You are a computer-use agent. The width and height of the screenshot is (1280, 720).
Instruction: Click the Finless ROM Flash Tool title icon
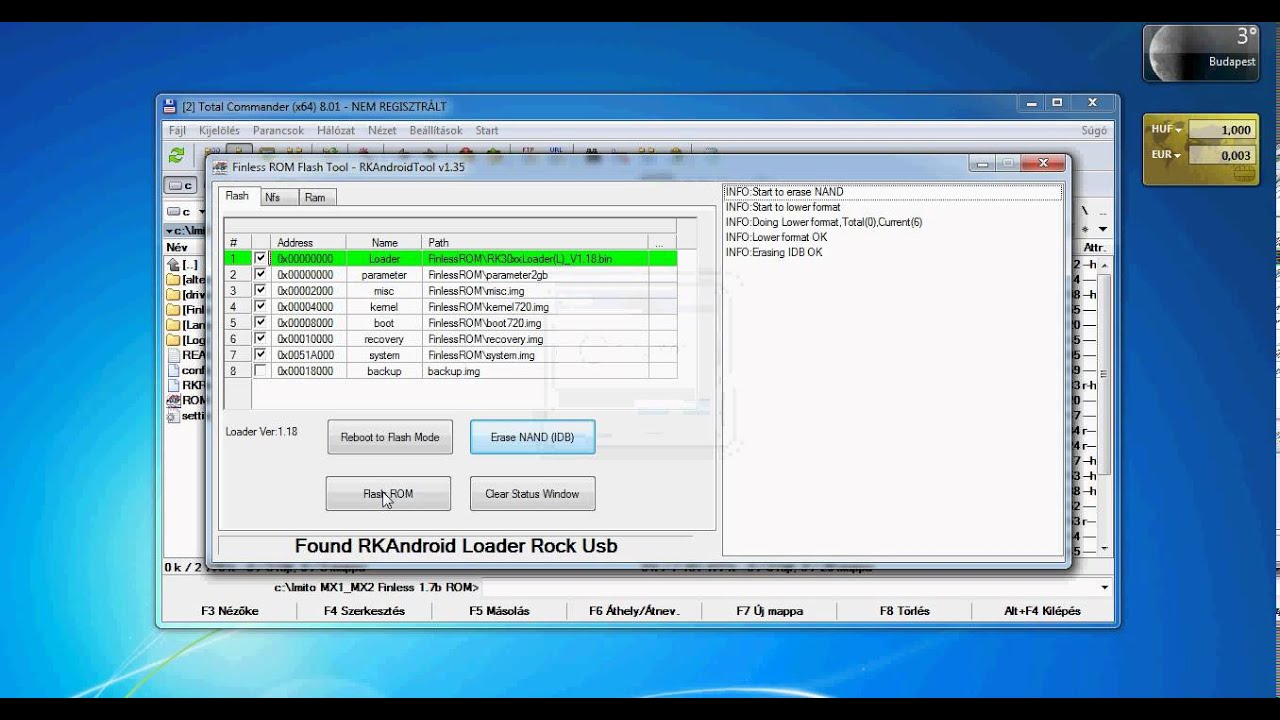220,167
